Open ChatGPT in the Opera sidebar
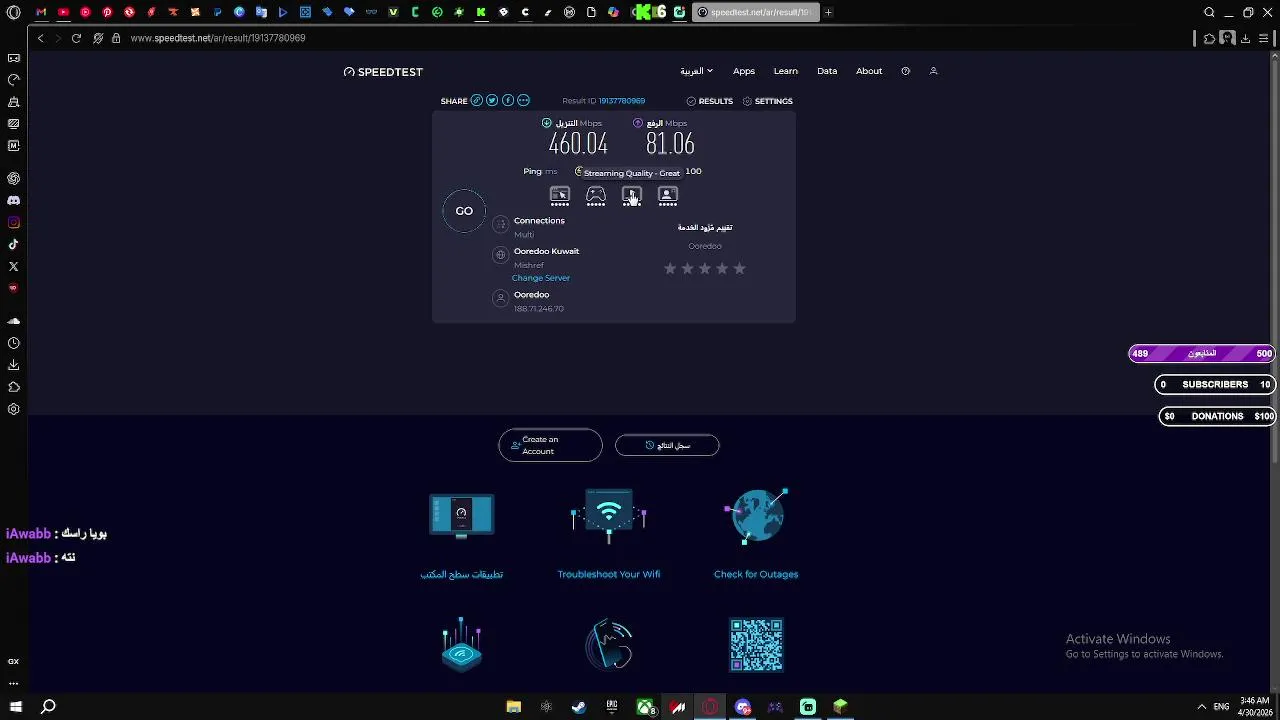Image resolution: width=1280 pixels, height=720 pixels. pos(14,179)
